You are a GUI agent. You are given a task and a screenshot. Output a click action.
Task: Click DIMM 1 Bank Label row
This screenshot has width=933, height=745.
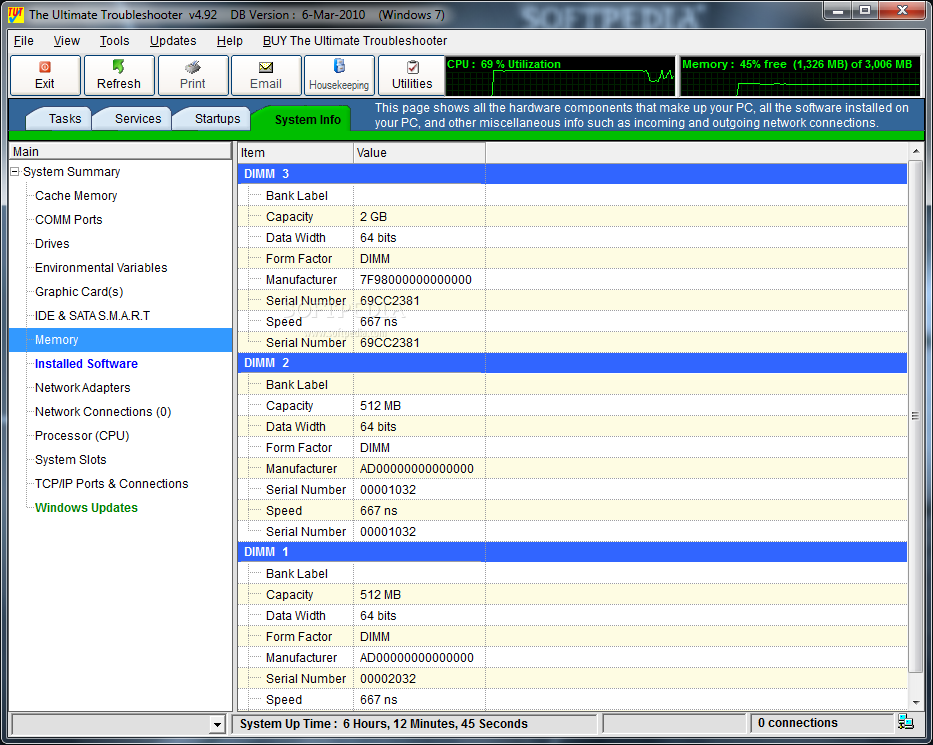click(572, 574)
